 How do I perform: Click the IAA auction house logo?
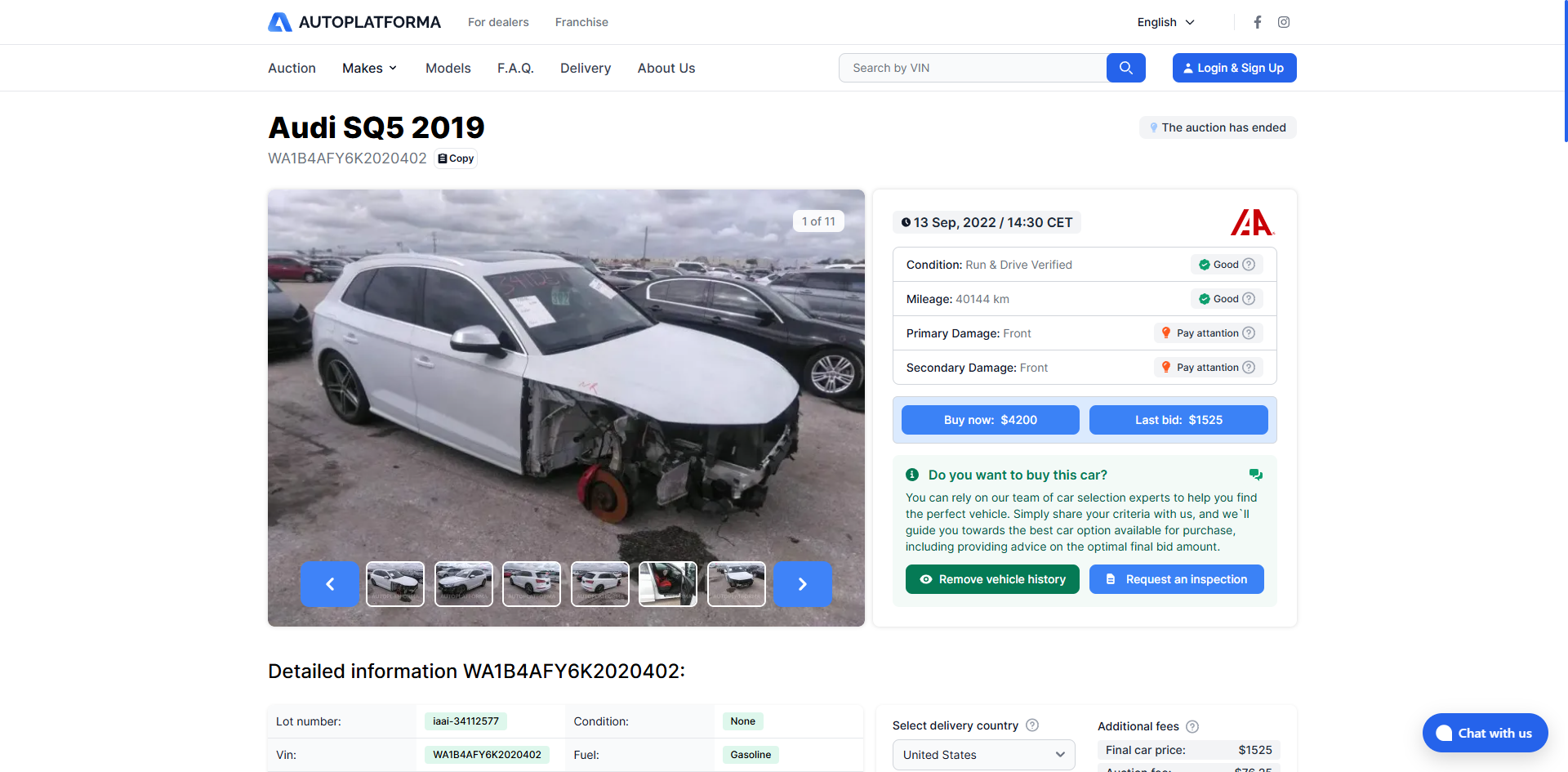pyautogui.click(x=1253, y=222)
